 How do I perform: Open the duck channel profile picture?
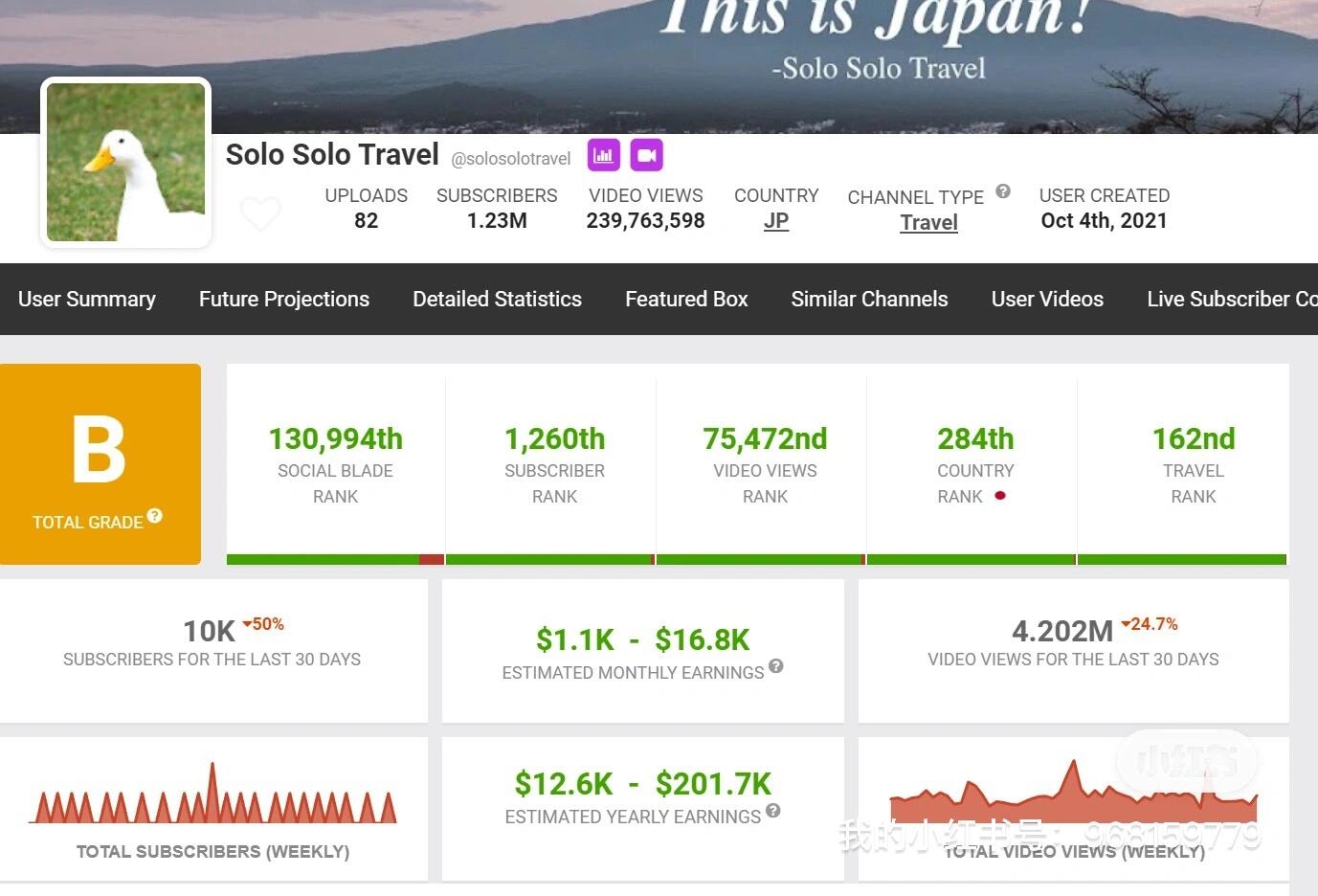(x=125, y=163)
